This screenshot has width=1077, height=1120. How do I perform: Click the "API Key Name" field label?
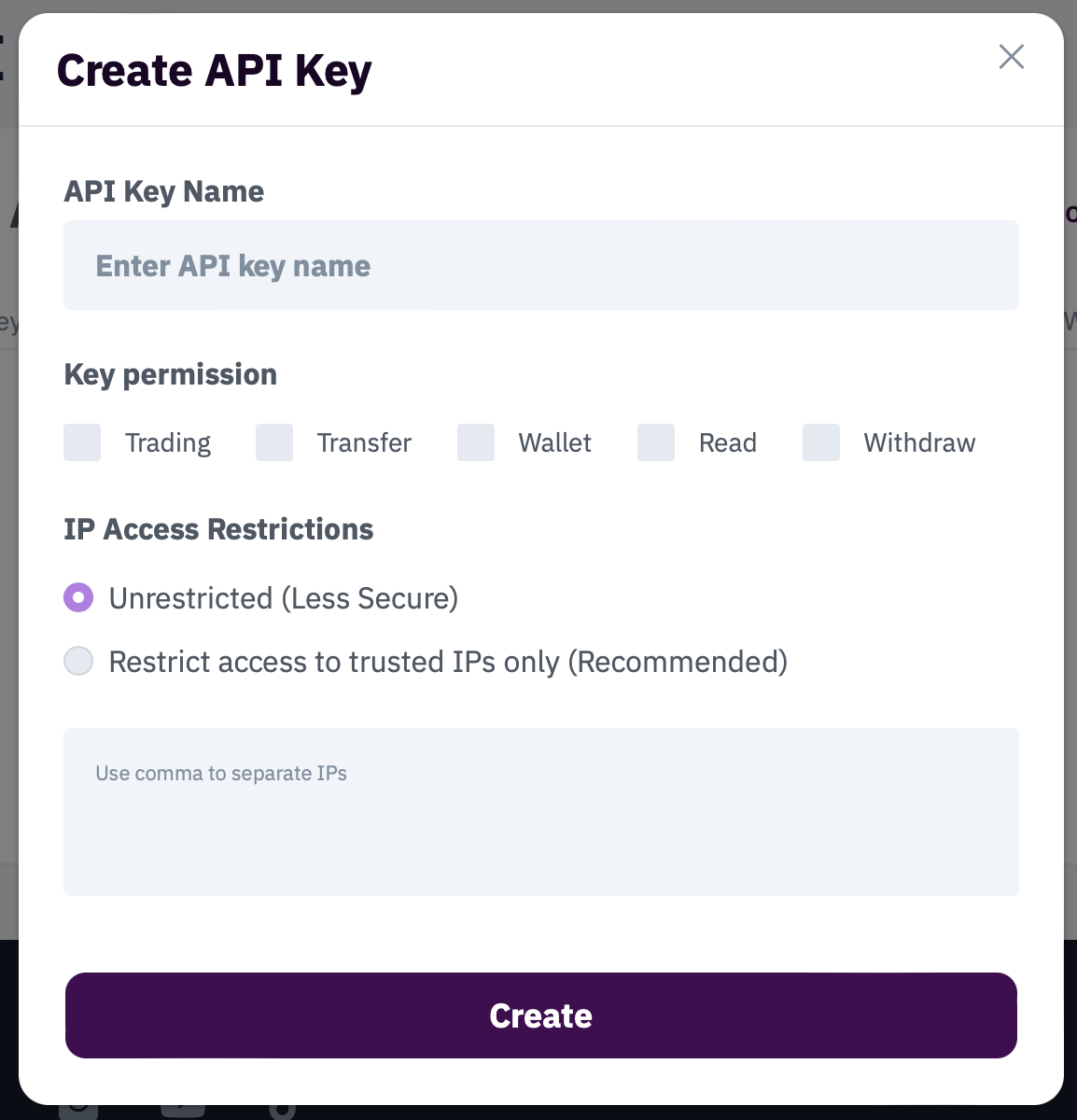coord(163,191)
